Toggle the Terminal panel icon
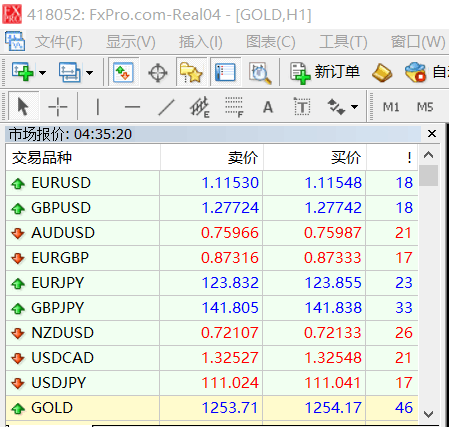Viewport: 449px width, 427px height. (x=225, y=72)
